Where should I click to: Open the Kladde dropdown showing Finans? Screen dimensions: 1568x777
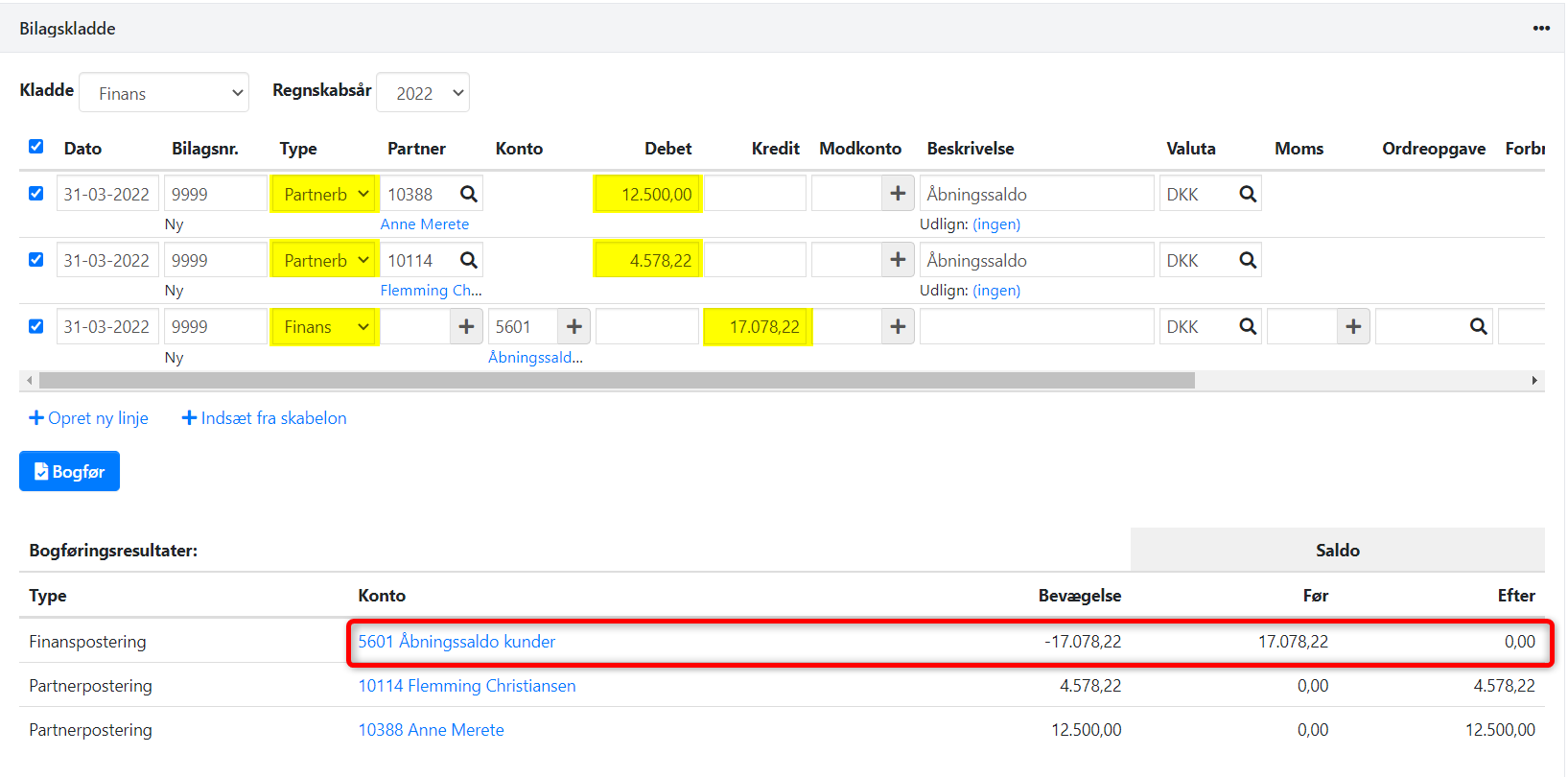[164, 93]
